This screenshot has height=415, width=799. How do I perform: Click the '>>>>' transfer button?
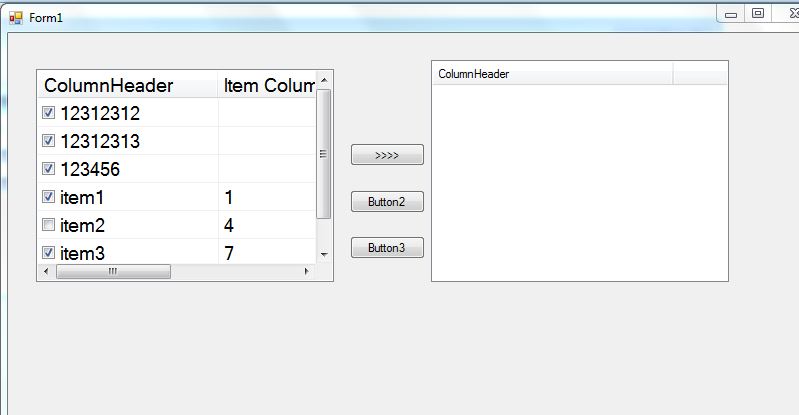(x=387, y=155)
